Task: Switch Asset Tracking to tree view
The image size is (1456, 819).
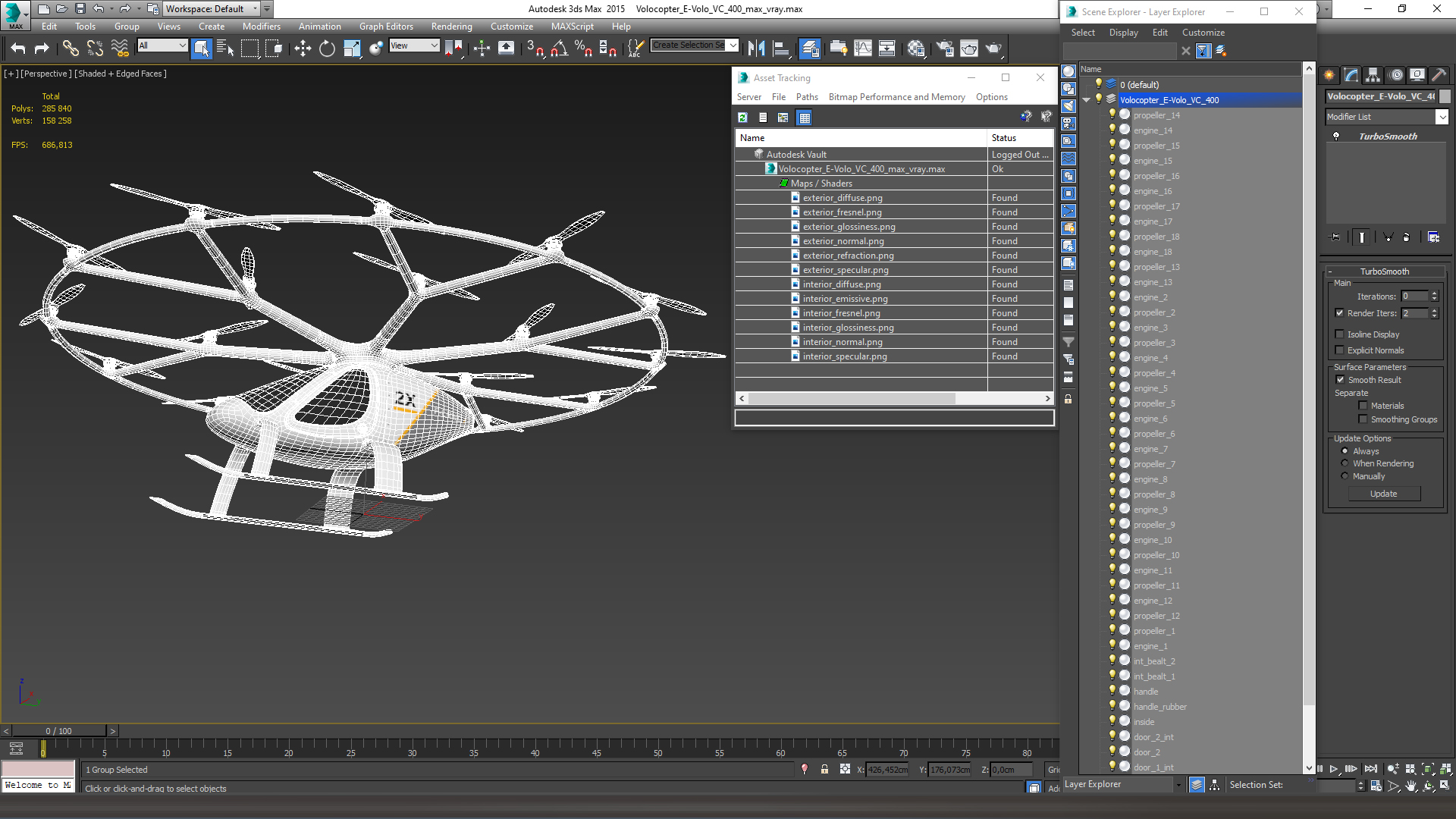Action: tap(783, 118)
